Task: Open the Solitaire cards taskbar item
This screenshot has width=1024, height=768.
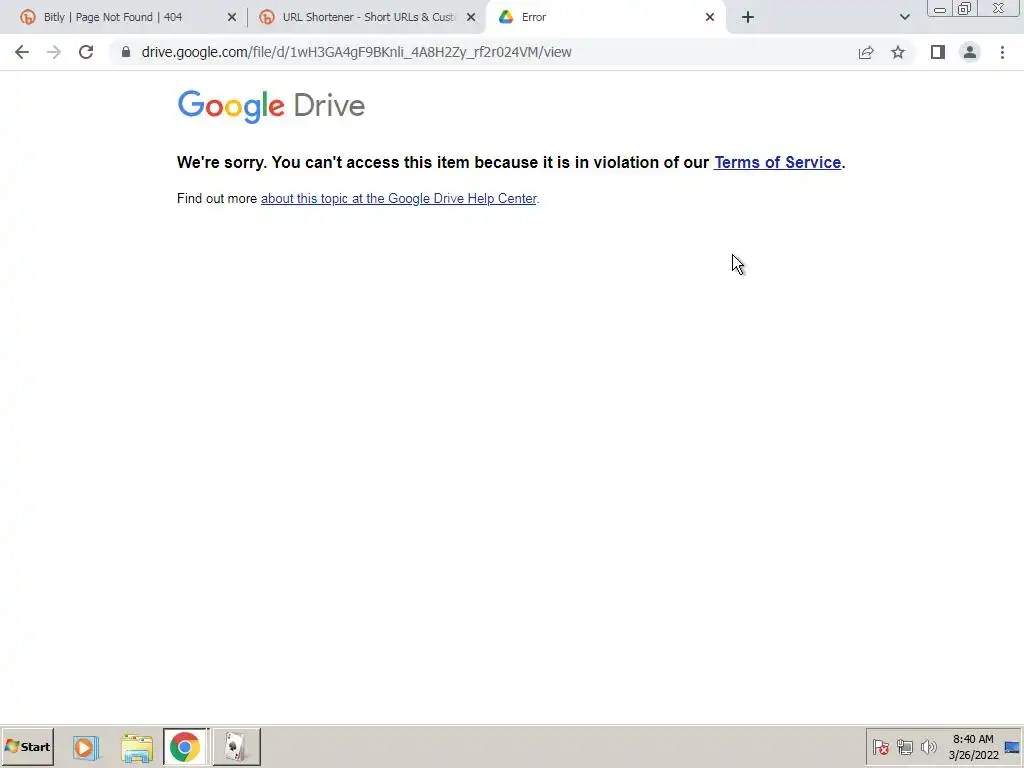Action: [x=236, y=746]
